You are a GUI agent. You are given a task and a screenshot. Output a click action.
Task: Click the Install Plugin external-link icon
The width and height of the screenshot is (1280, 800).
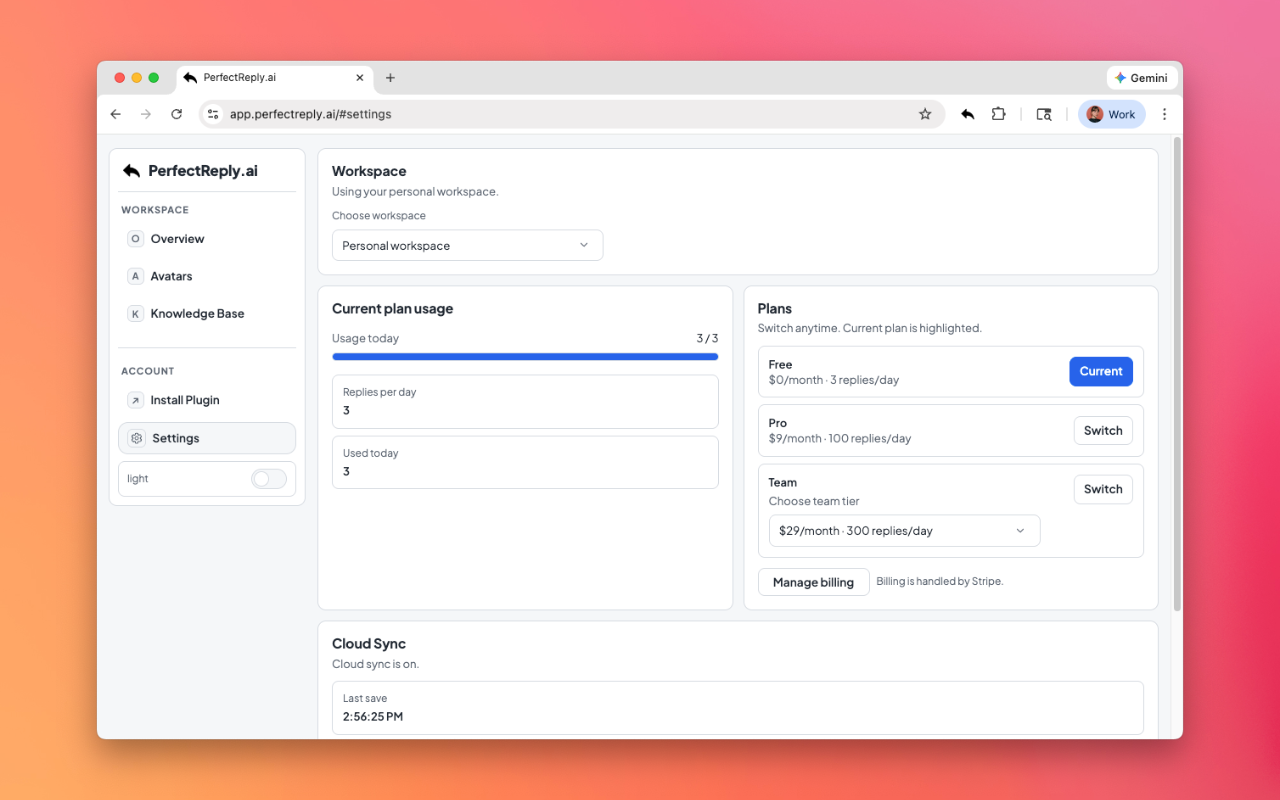[x=135, y=399]
